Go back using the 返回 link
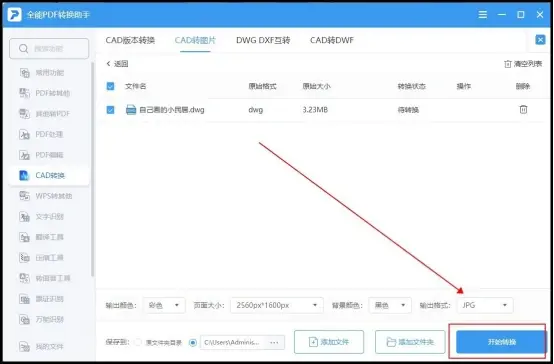554x364 pixels. [x=117, y=64]
